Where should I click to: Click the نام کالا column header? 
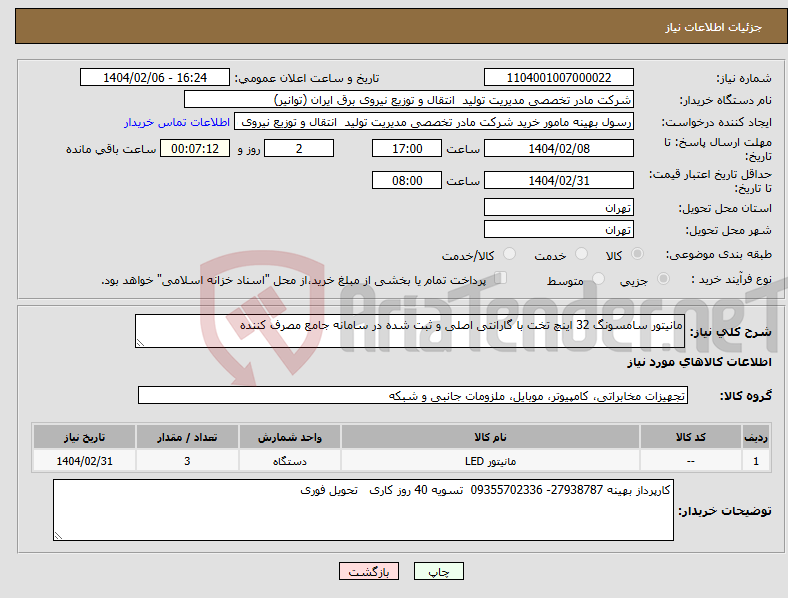pyautogui.click(x=490, y=437)
